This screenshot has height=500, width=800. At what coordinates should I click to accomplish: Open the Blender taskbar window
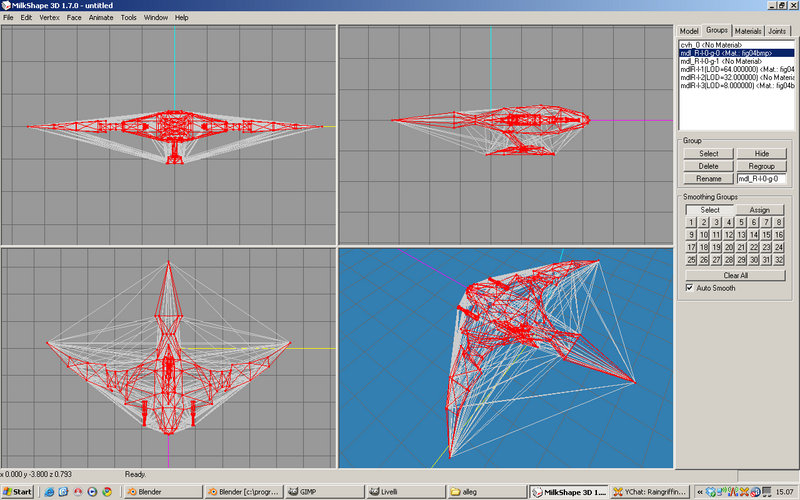[x=160, y=492]
